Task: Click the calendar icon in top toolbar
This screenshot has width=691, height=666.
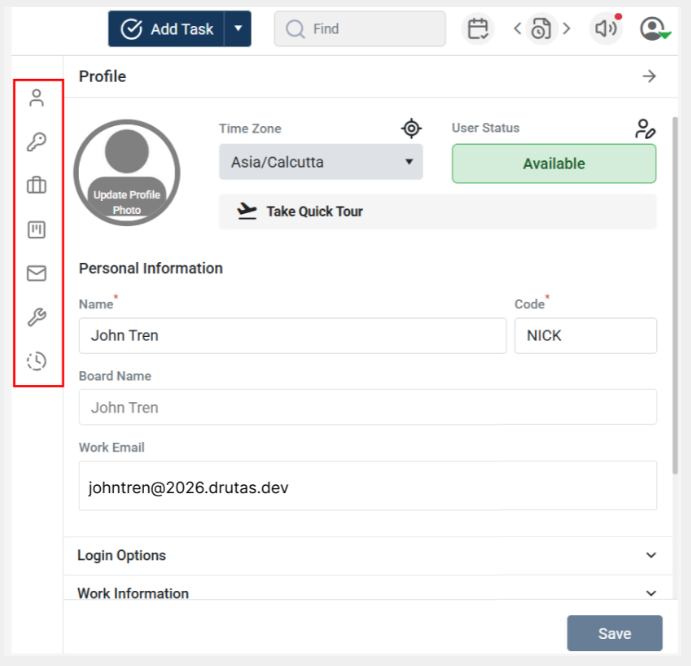Action: tap(478, 29)
